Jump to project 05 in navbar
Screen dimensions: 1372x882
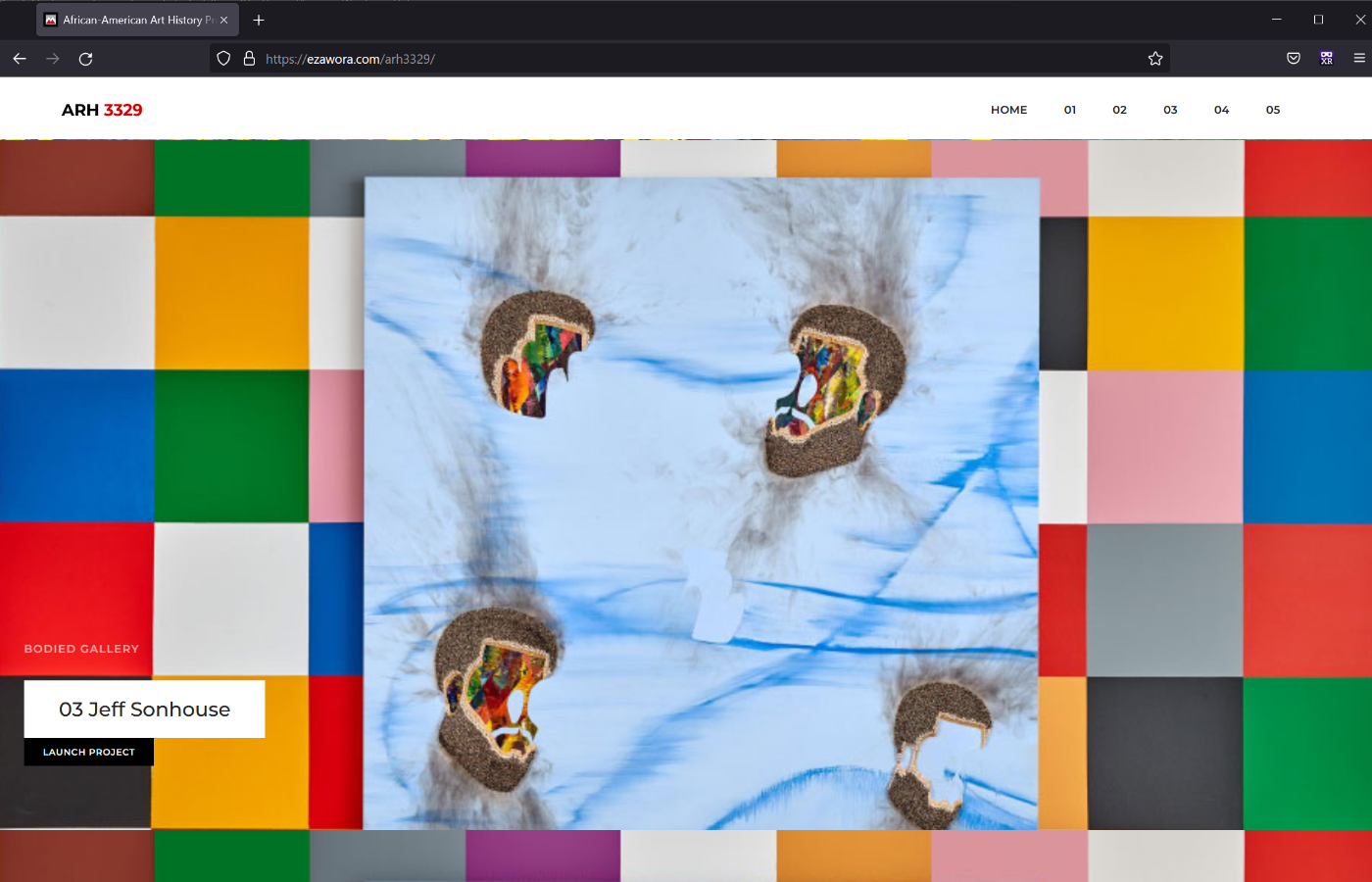[1272, 110]
